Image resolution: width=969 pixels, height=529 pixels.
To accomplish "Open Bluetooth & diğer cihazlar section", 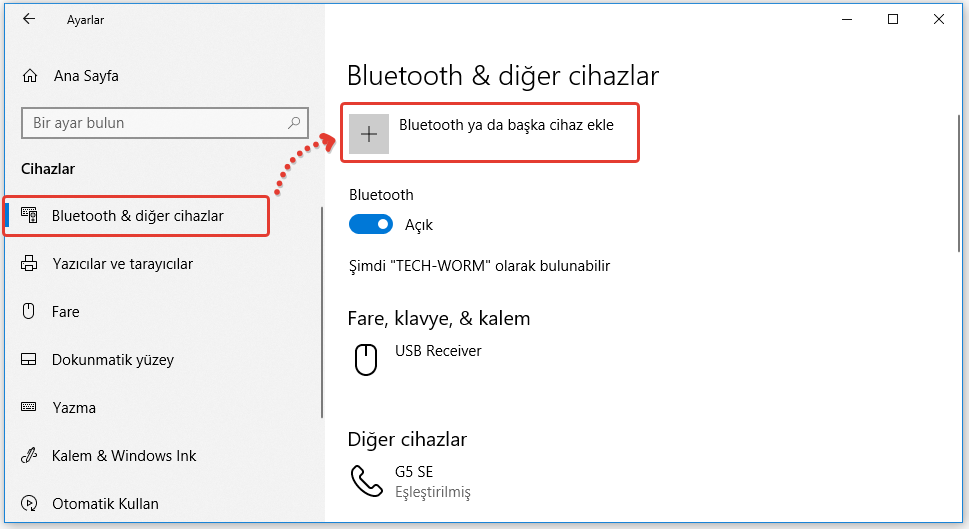I will pyautogui.click(x=138, y=216).
